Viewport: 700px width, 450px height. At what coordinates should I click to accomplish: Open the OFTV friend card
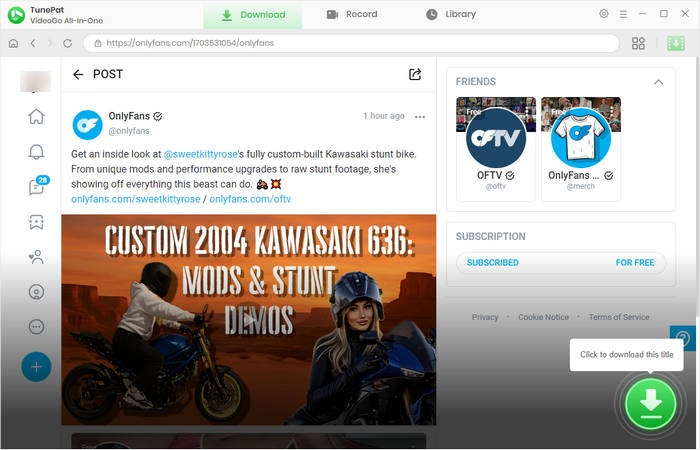(x=496, y=148)
